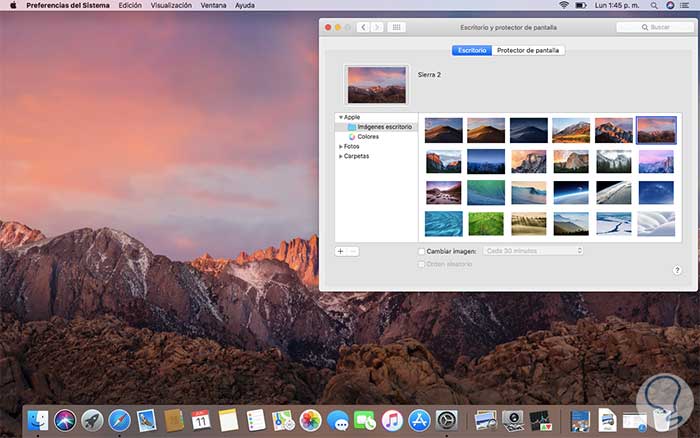
Task: Open Apple menu
Action: (x=13, y=5)
